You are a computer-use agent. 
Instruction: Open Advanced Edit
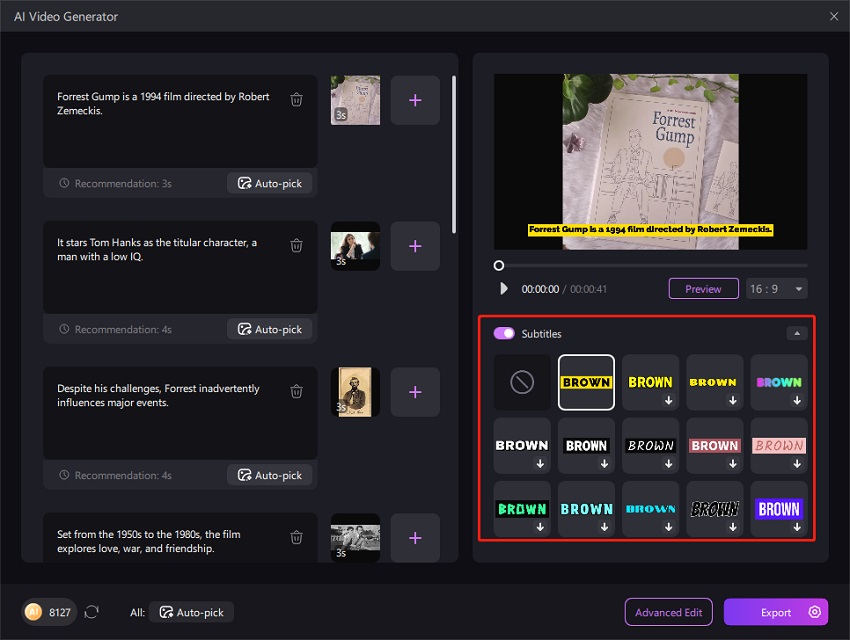tap(669, 612)
